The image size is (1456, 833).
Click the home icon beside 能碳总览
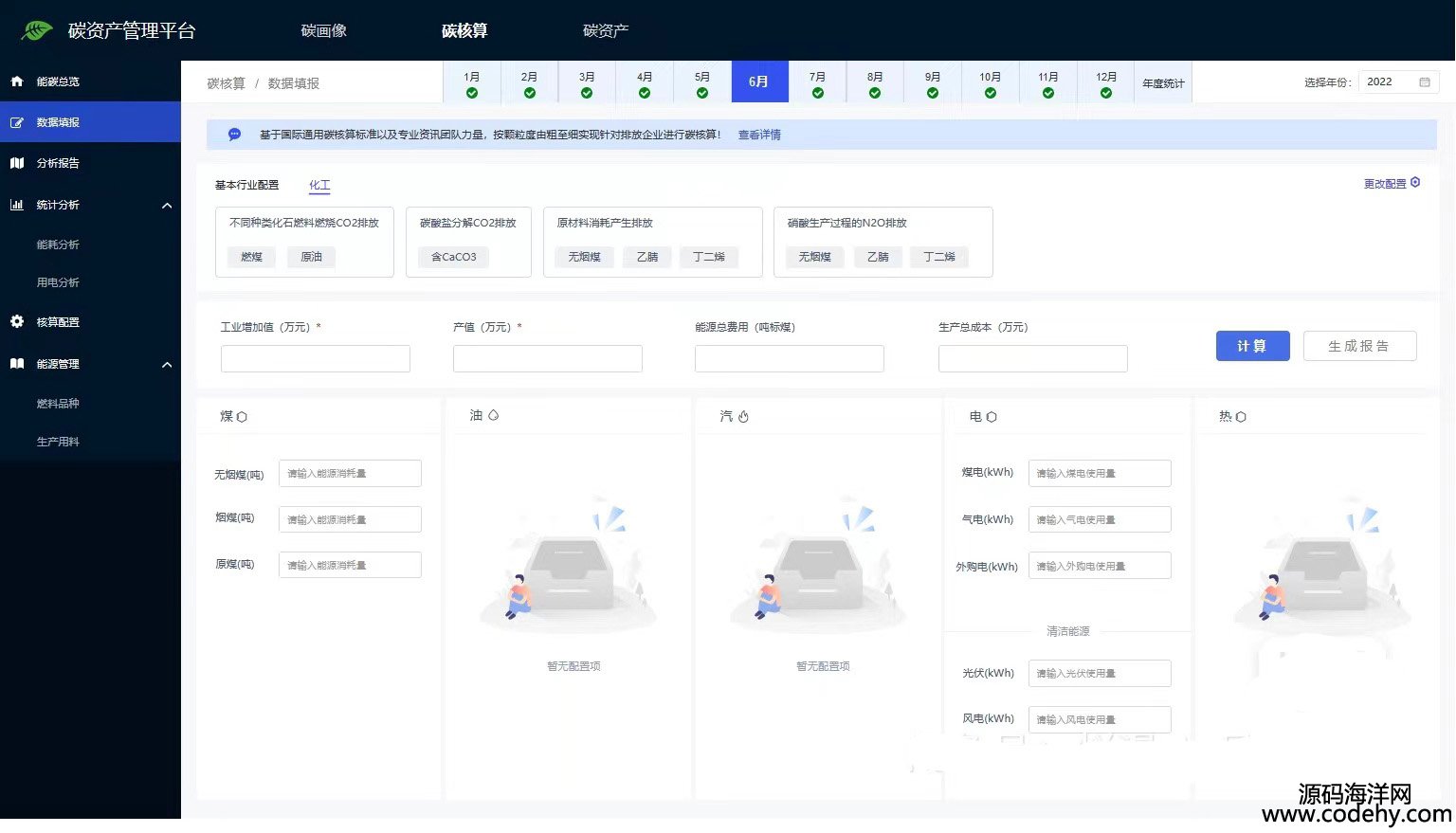point(16,81)
